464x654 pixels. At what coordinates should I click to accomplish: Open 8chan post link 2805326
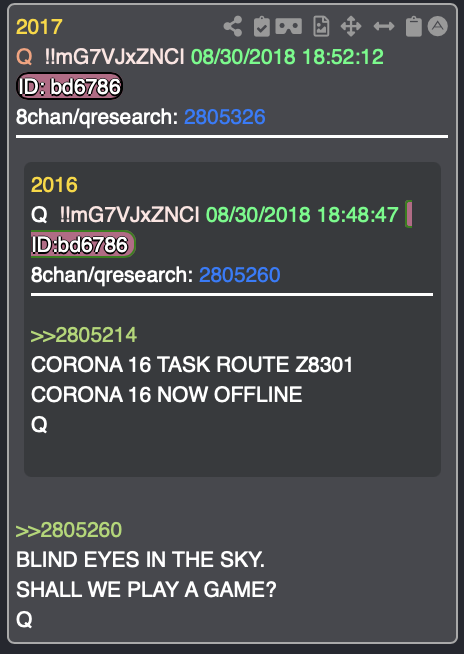click(x=225, y=117)
